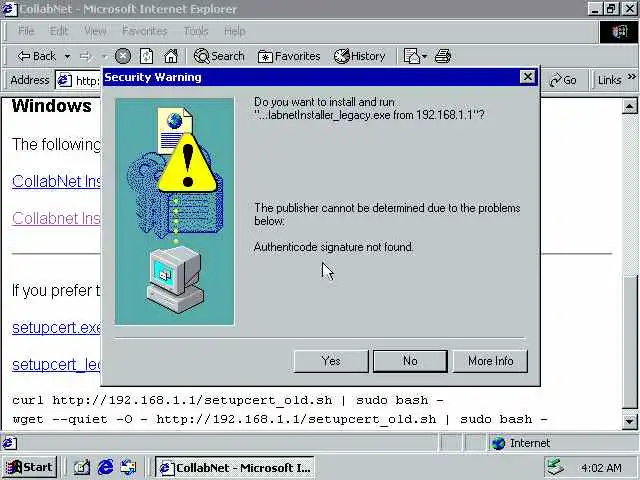
Task: Go Back using the toolbar arrow
Action: coord(36,56)
